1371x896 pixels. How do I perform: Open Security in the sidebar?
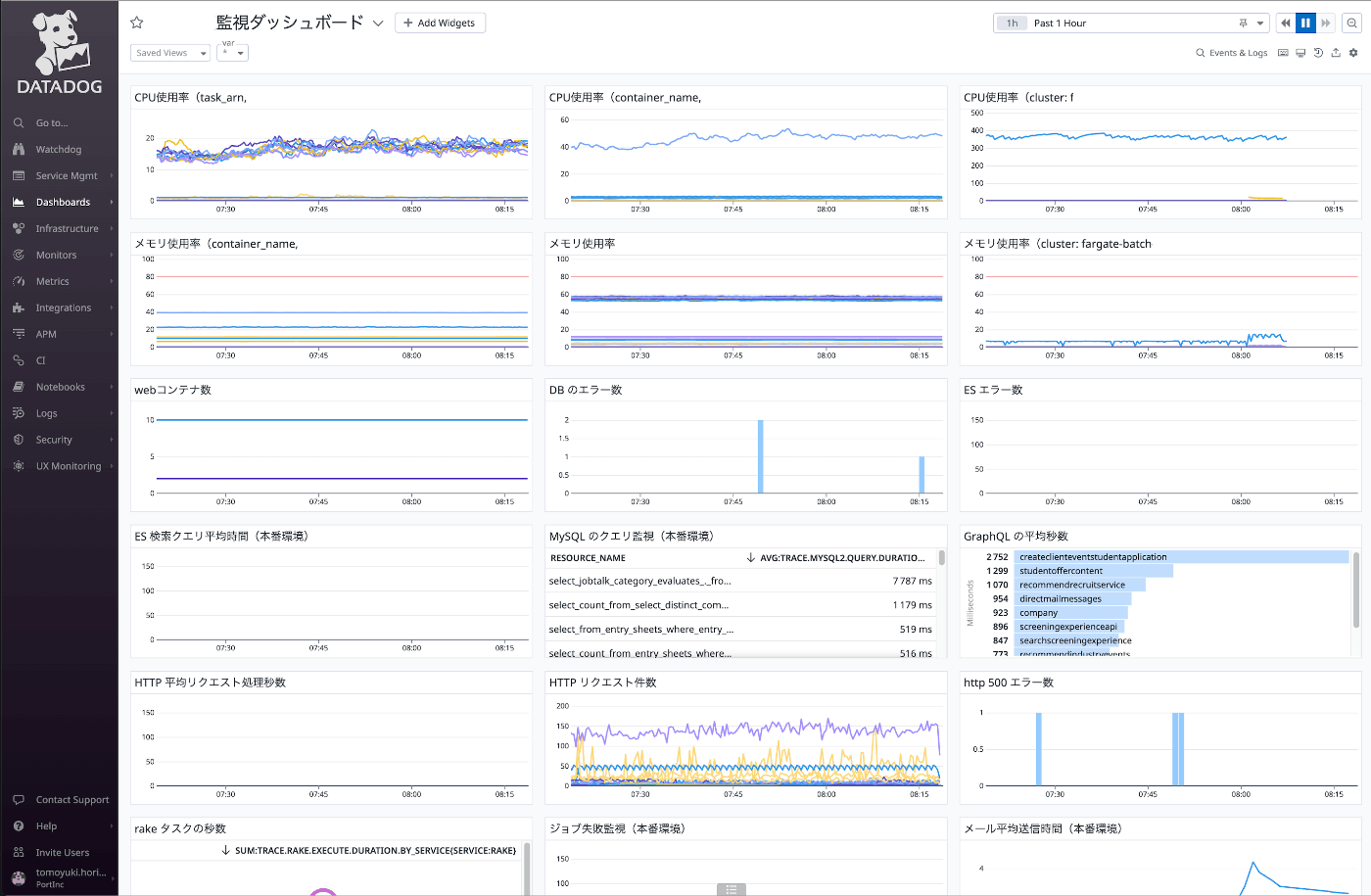54,441
